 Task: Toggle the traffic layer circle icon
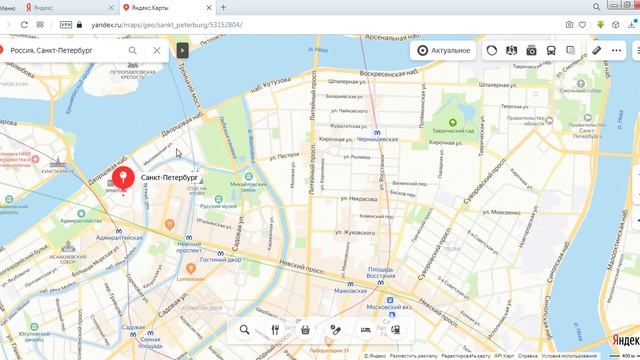tap(492, 50)
